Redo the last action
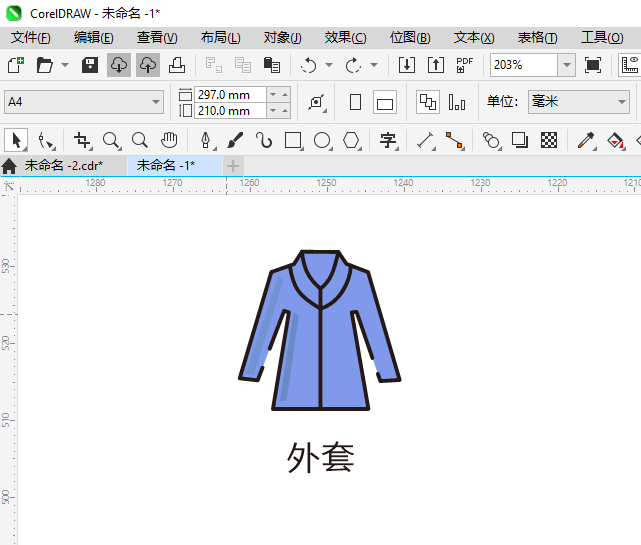 click(x=353, y=65)
